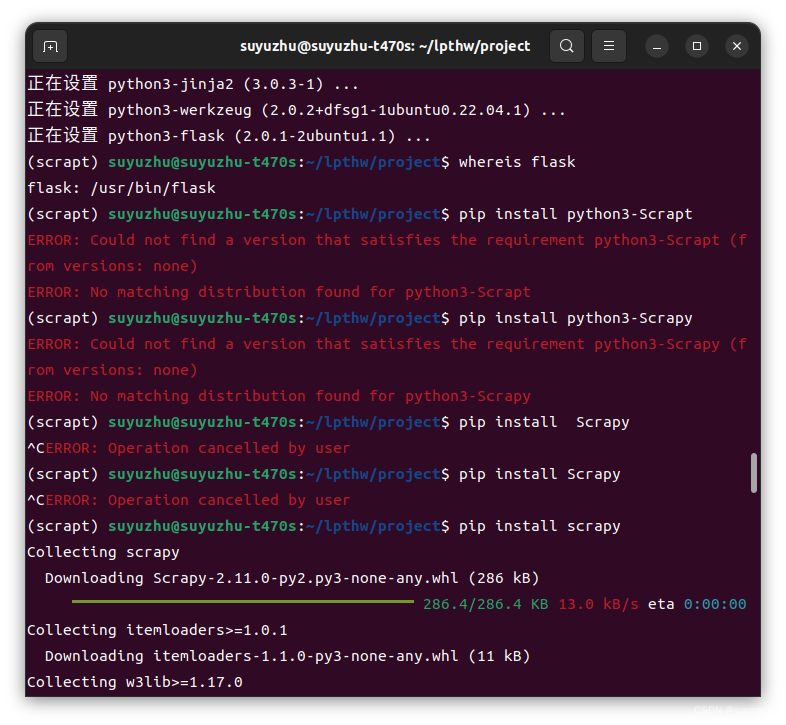The width and height of the screenshot is (786, 725).
Task: Click the python3-flask (2.0.1-2ubuntu1.1) setup line
Action: [x=229, y=136]
